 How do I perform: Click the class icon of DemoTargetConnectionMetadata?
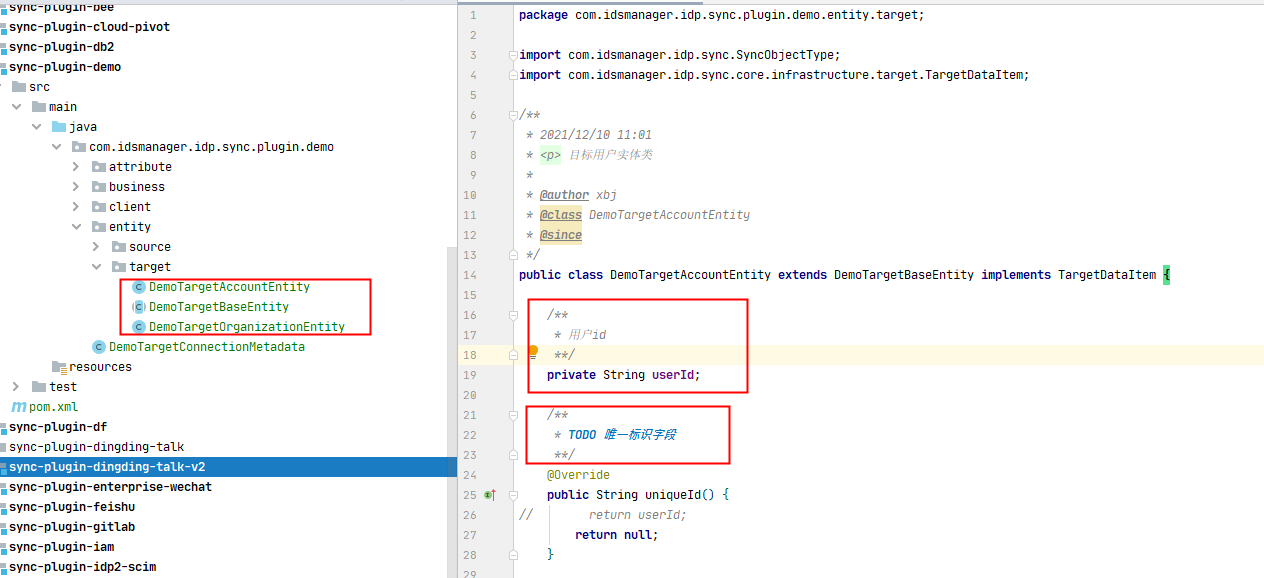tap(98, 347)
